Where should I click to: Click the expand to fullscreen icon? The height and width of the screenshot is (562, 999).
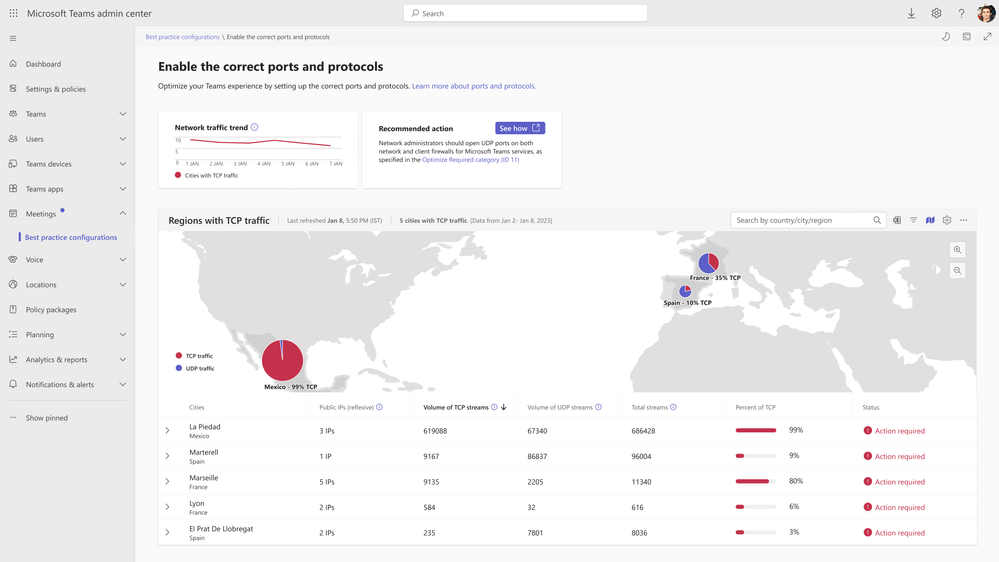tap(987, 37)
